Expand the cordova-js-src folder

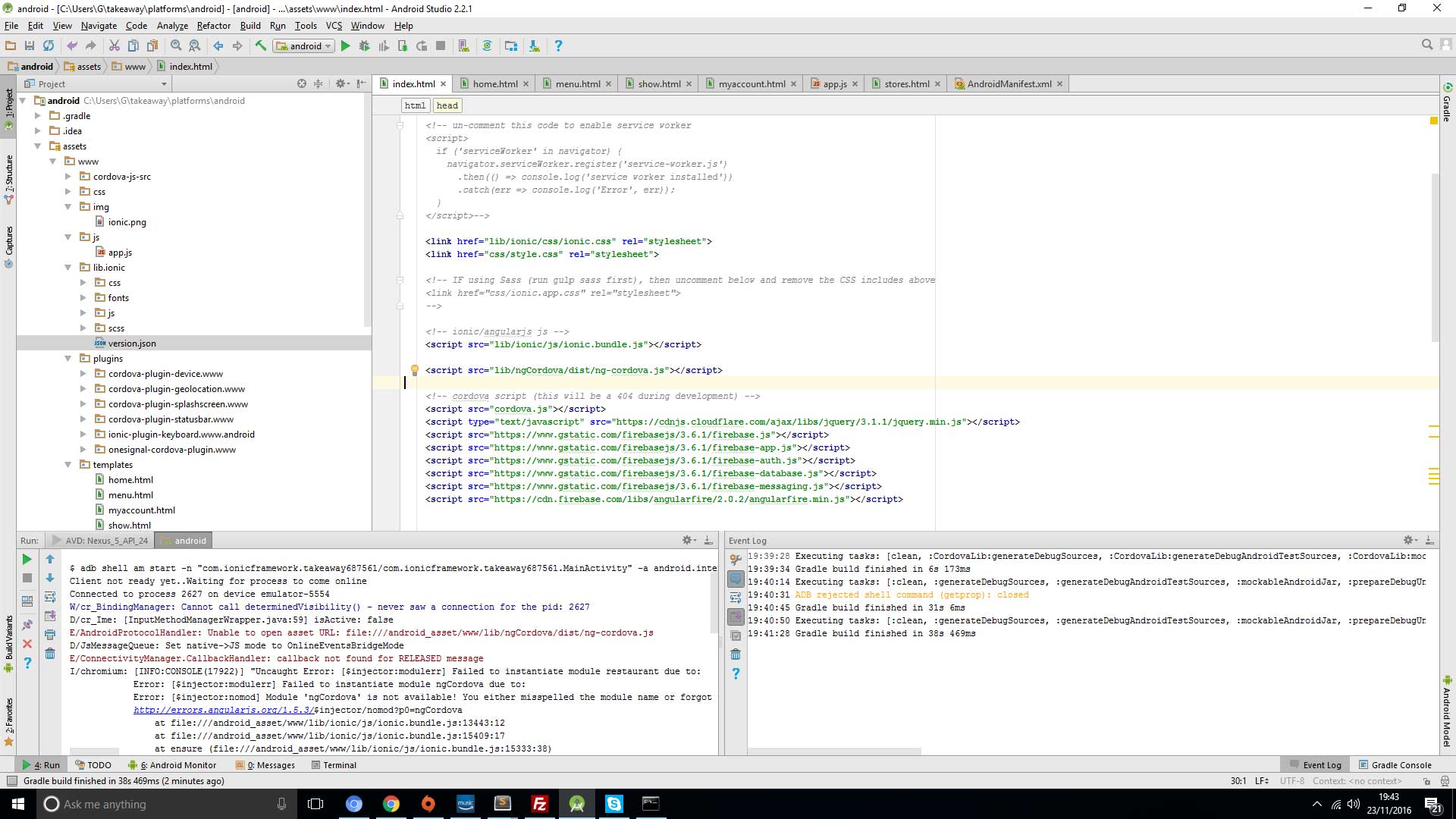[x=68, y=177]
